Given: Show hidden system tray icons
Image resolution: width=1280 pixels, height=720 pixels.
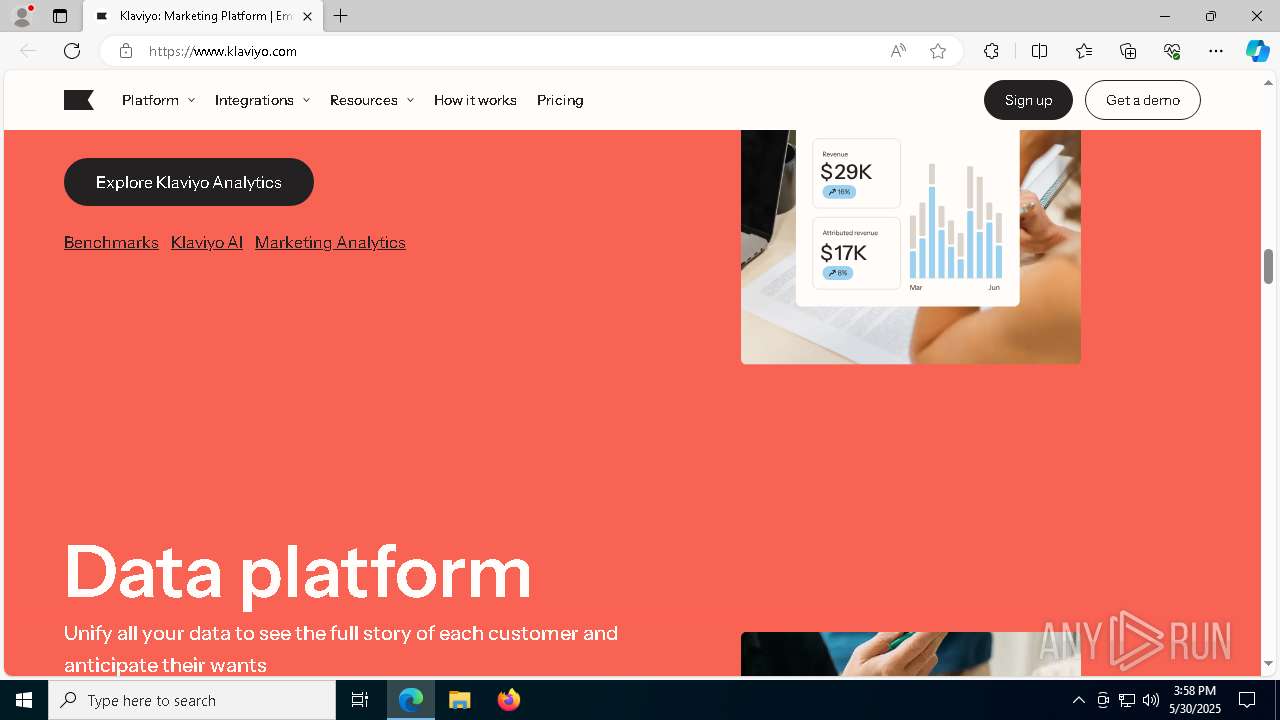Looking at the screenshot, I should pyautogui.click(x=1078, y=700).
